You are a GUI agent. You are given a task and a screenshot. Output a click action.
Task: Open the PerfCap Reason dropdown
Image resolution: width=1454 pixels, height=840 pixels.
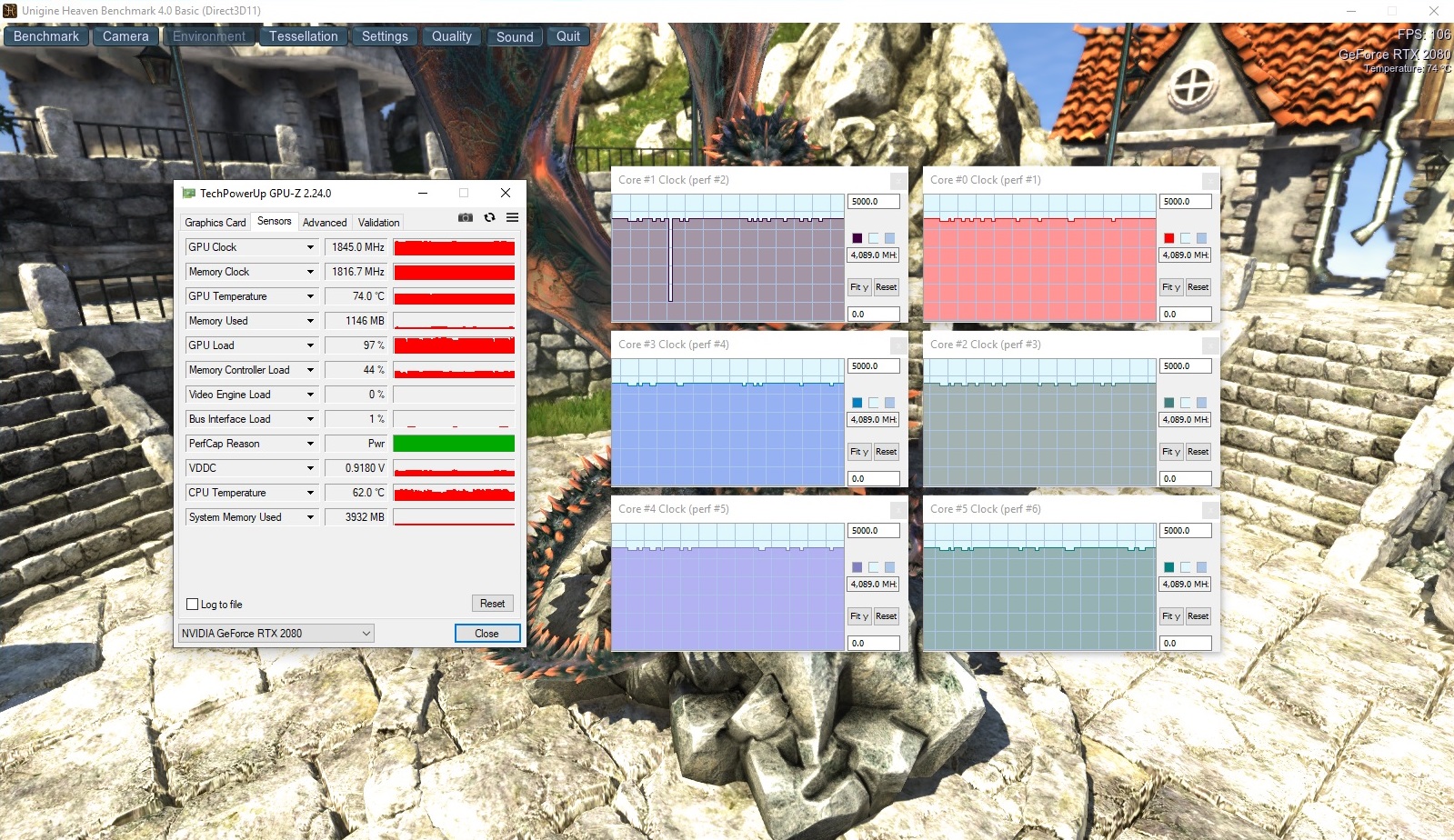tap(310, 444)
